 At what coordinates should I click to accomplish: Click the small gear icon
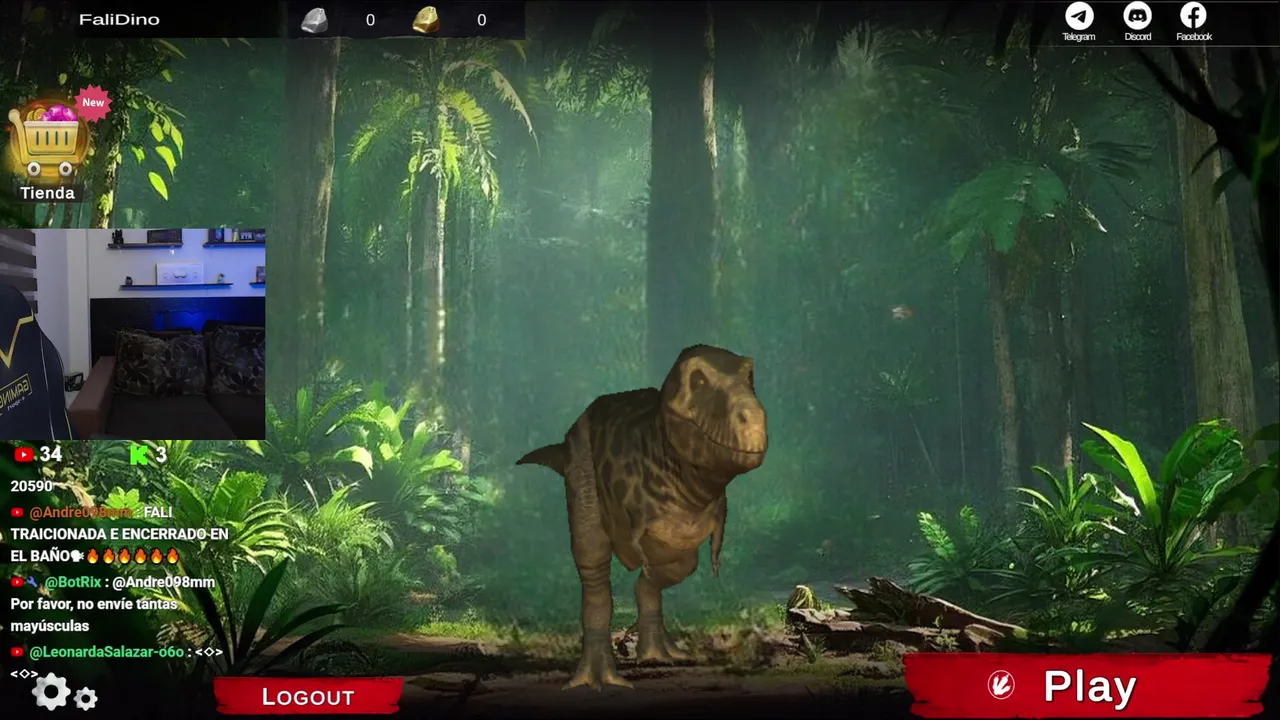click(86, 699)
